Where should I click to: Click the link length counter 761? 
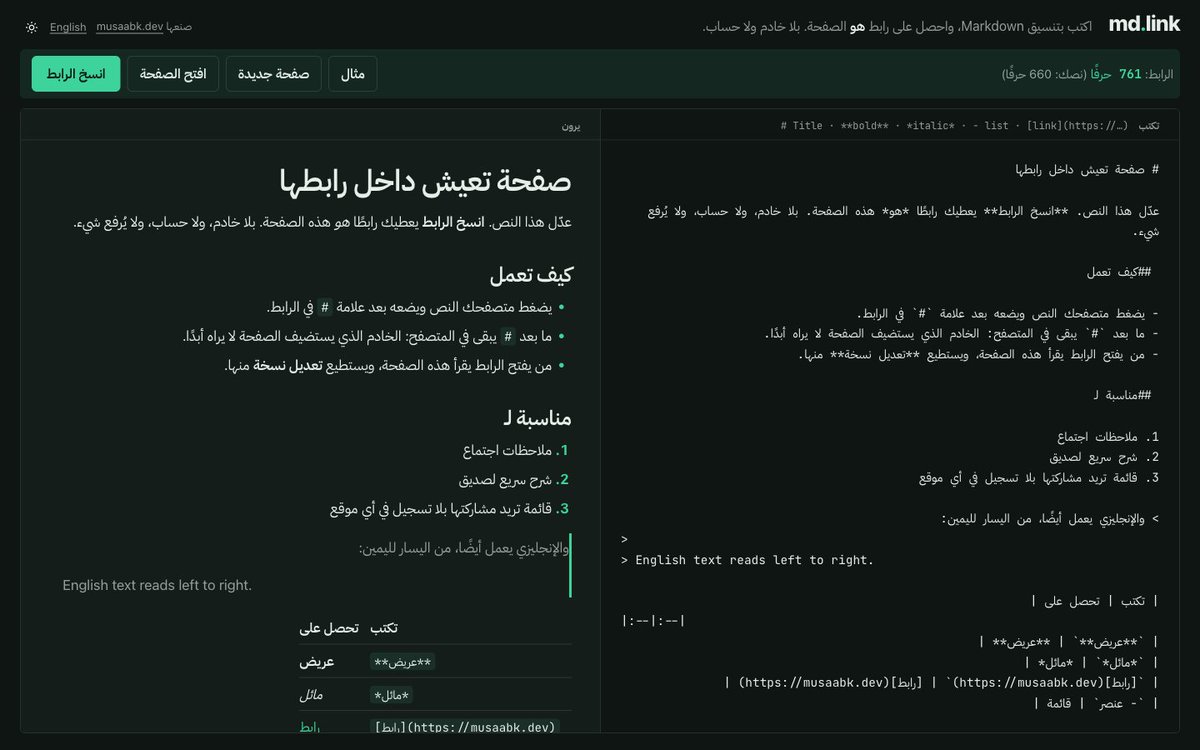point(1130,74)
